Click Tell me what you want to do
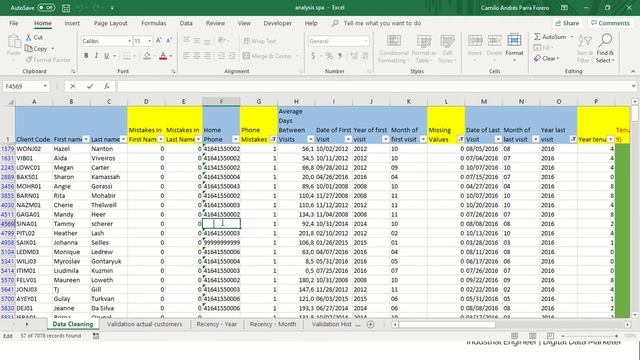640x360 pixels. (x=382, y=23)
